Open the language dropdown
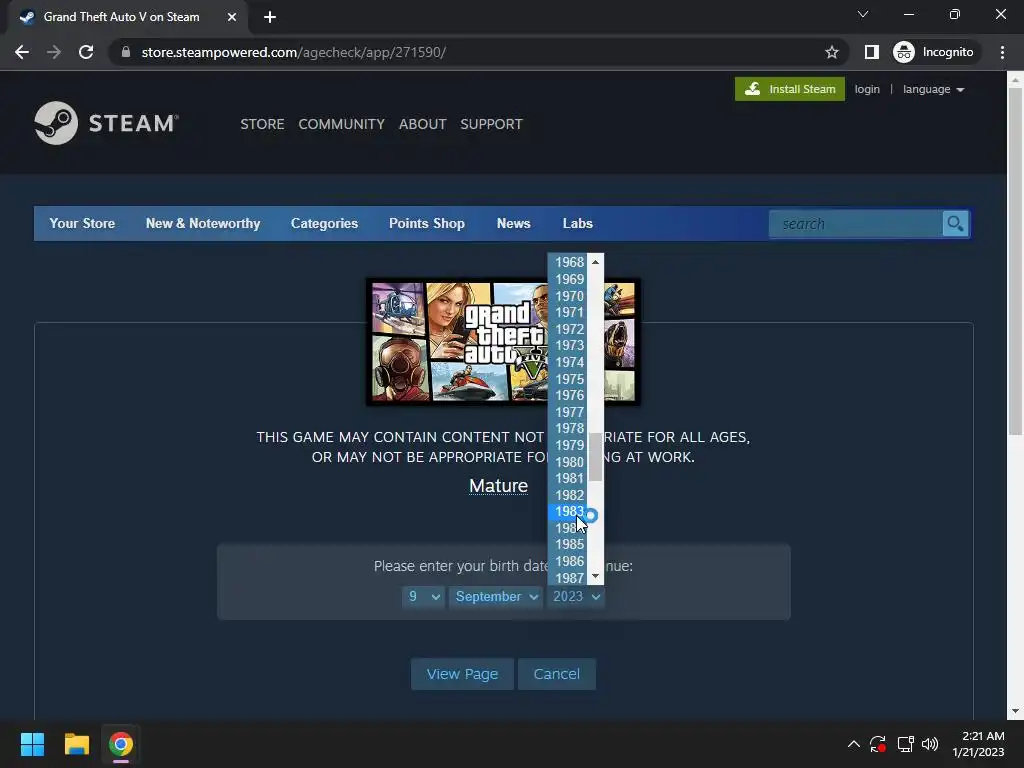 point(933,89)
